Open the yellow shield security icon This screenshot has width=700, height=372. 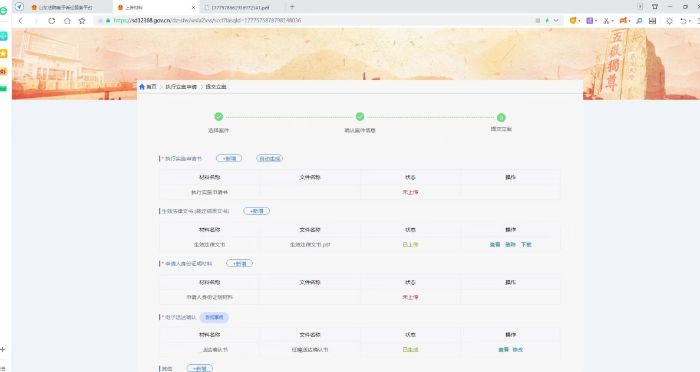572,21
